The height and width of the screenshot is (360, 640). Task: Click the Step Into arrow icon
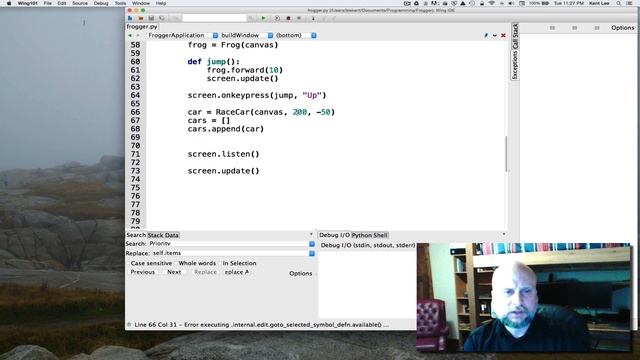(x=313, y=18)
